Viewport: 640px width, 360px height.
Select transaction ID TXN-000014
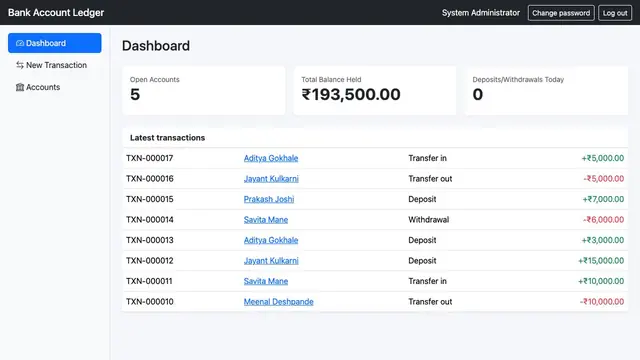tap(149, 220)
